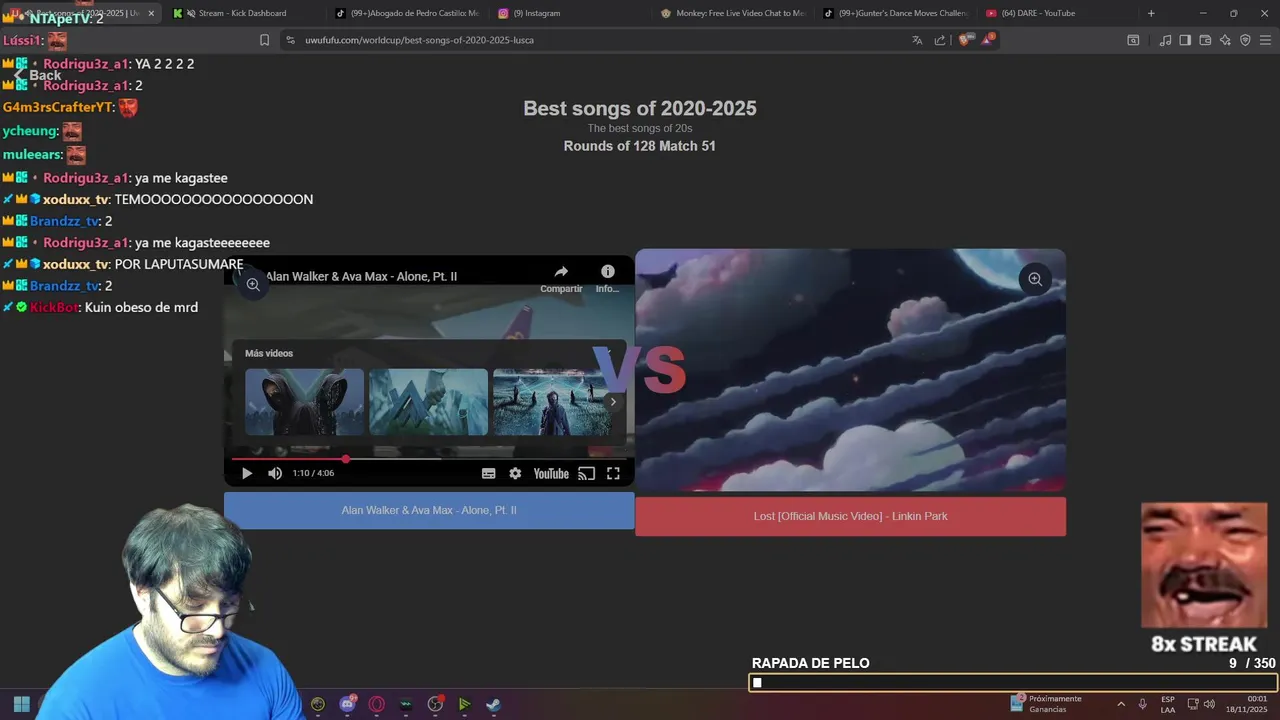This screenshot has width=1280, height=720.
Task: Click the 1:10 / 4:06 timestamp
Action: point(313,473)
